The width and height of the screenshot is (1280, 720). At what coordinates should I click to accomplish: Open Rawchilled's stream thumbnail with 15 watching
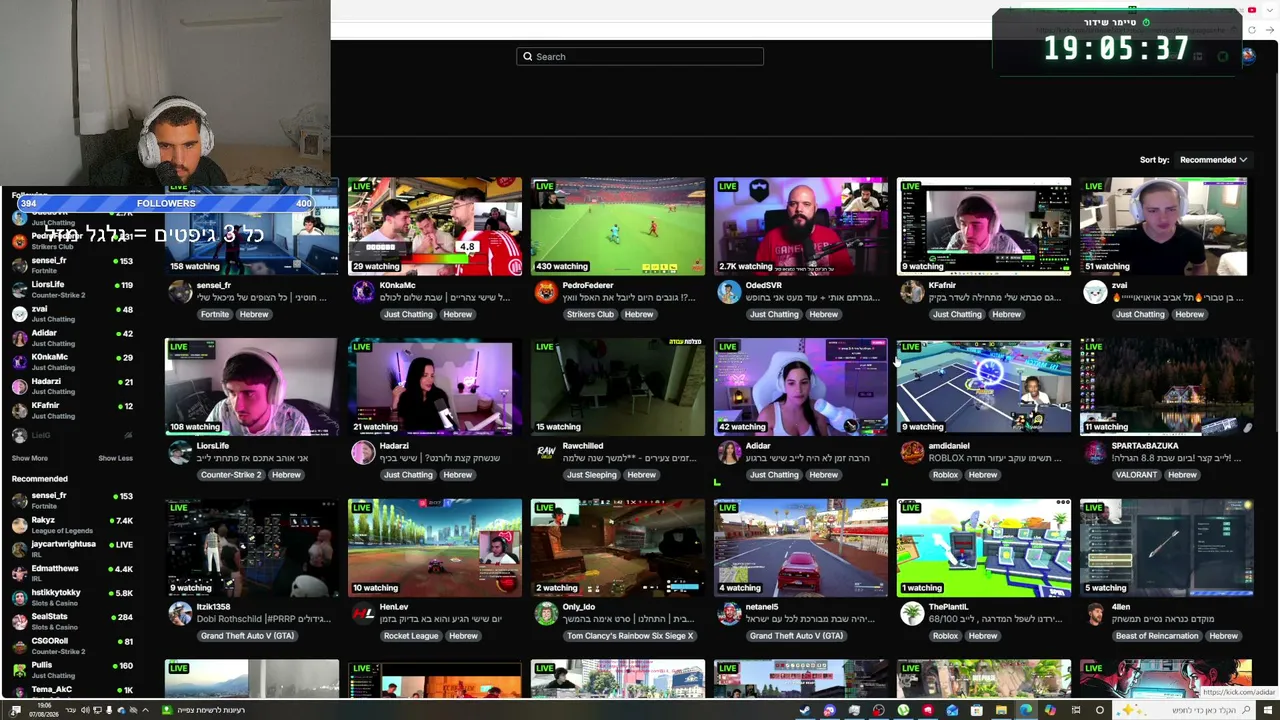(618, 387)
